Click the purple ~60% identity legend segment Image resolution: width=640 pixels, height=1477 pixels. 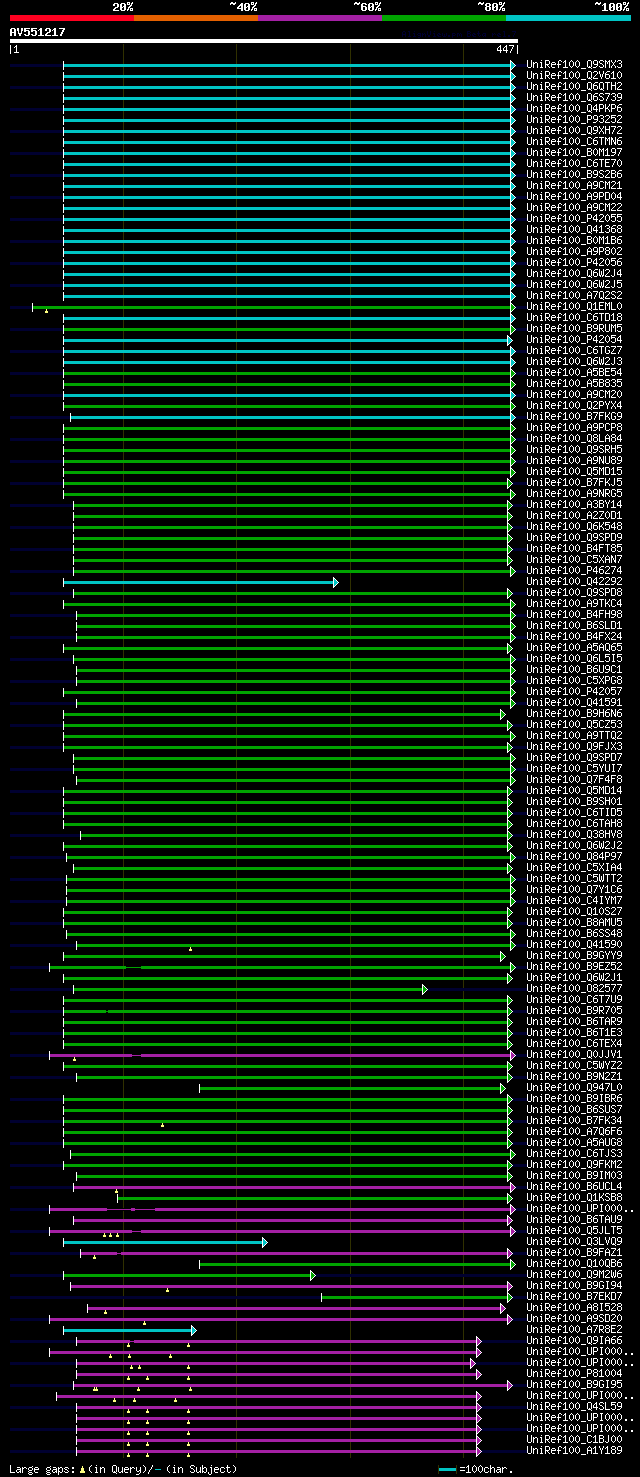point(320,18)
